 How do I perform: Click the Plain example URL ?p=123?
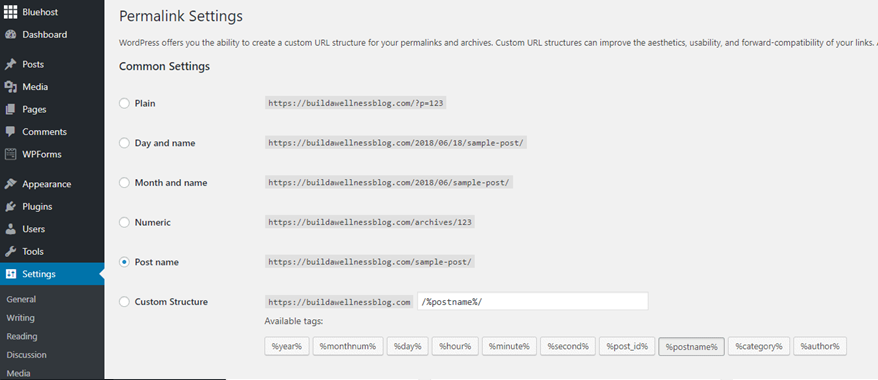click(356, 104)
